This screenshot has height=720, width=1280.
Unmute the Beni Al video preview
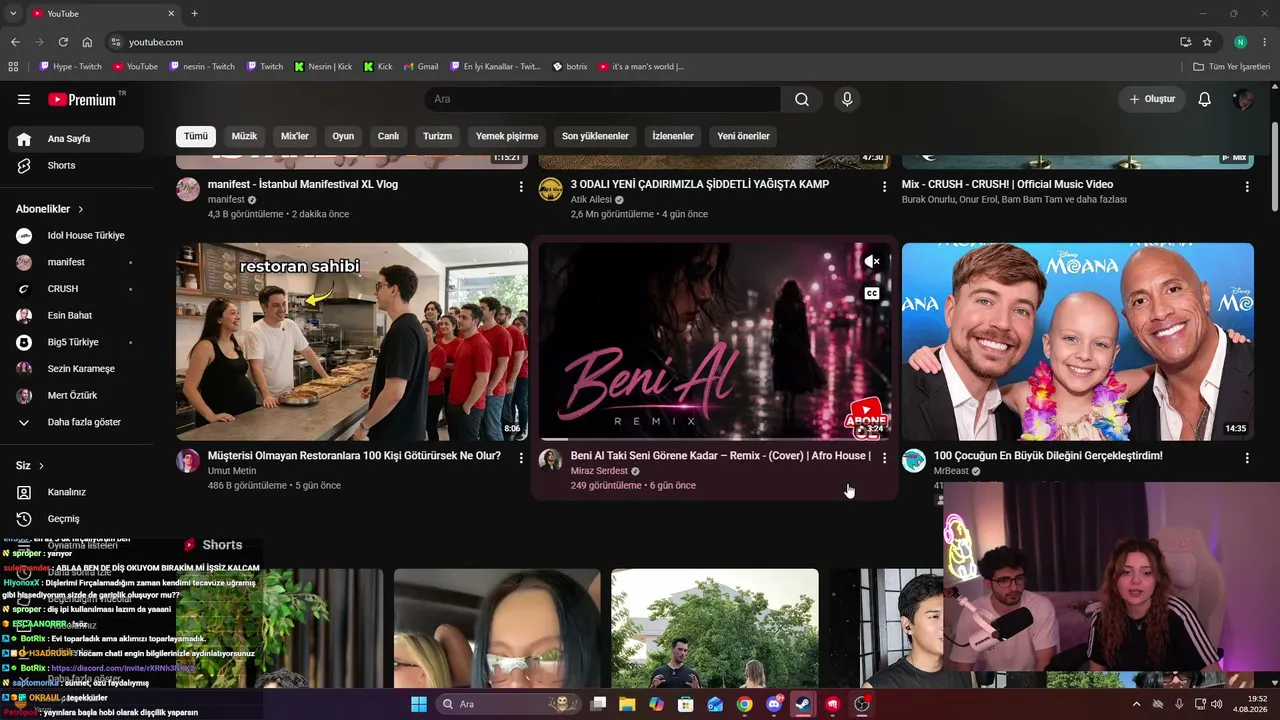pyautogui.click(x=872, y=262)
